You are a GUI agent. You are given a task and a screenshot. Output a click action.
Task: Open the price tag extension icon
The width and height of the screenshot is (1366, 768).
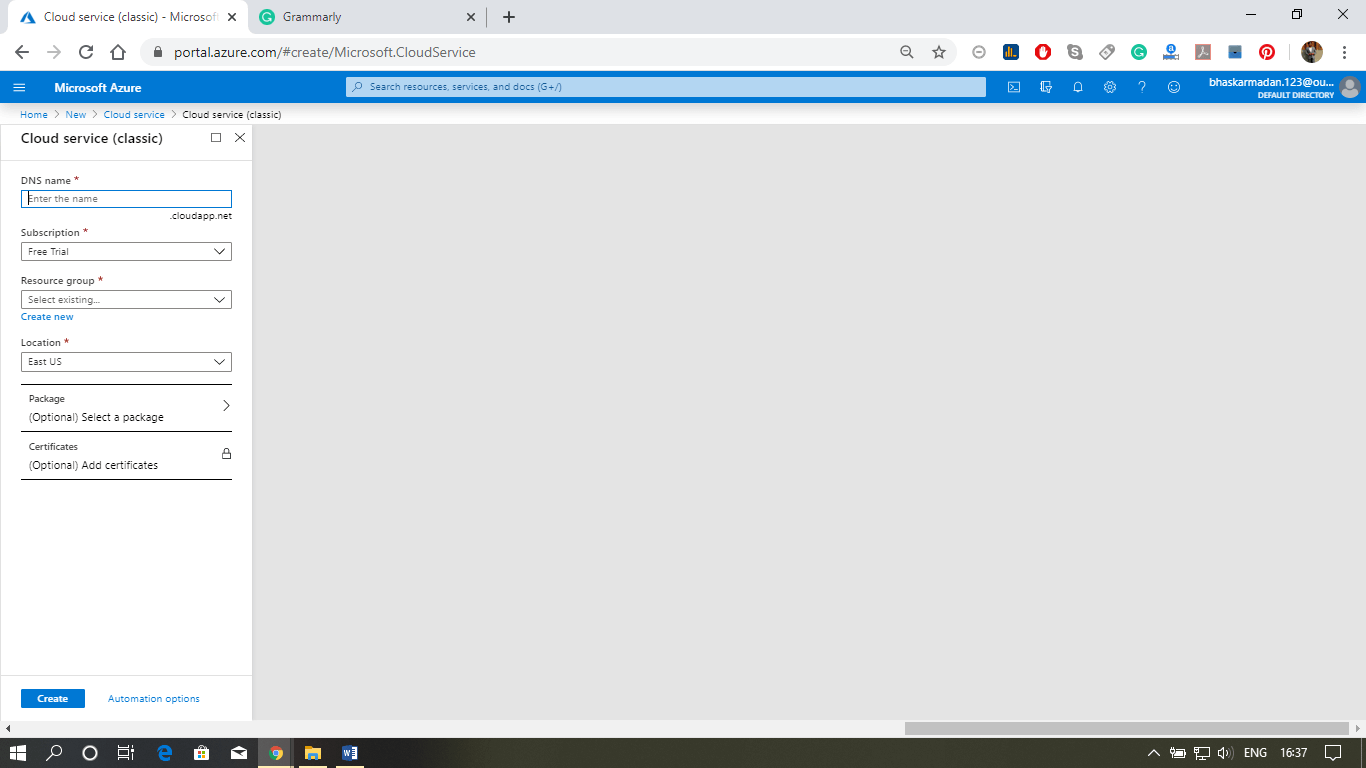(1107, 52)
